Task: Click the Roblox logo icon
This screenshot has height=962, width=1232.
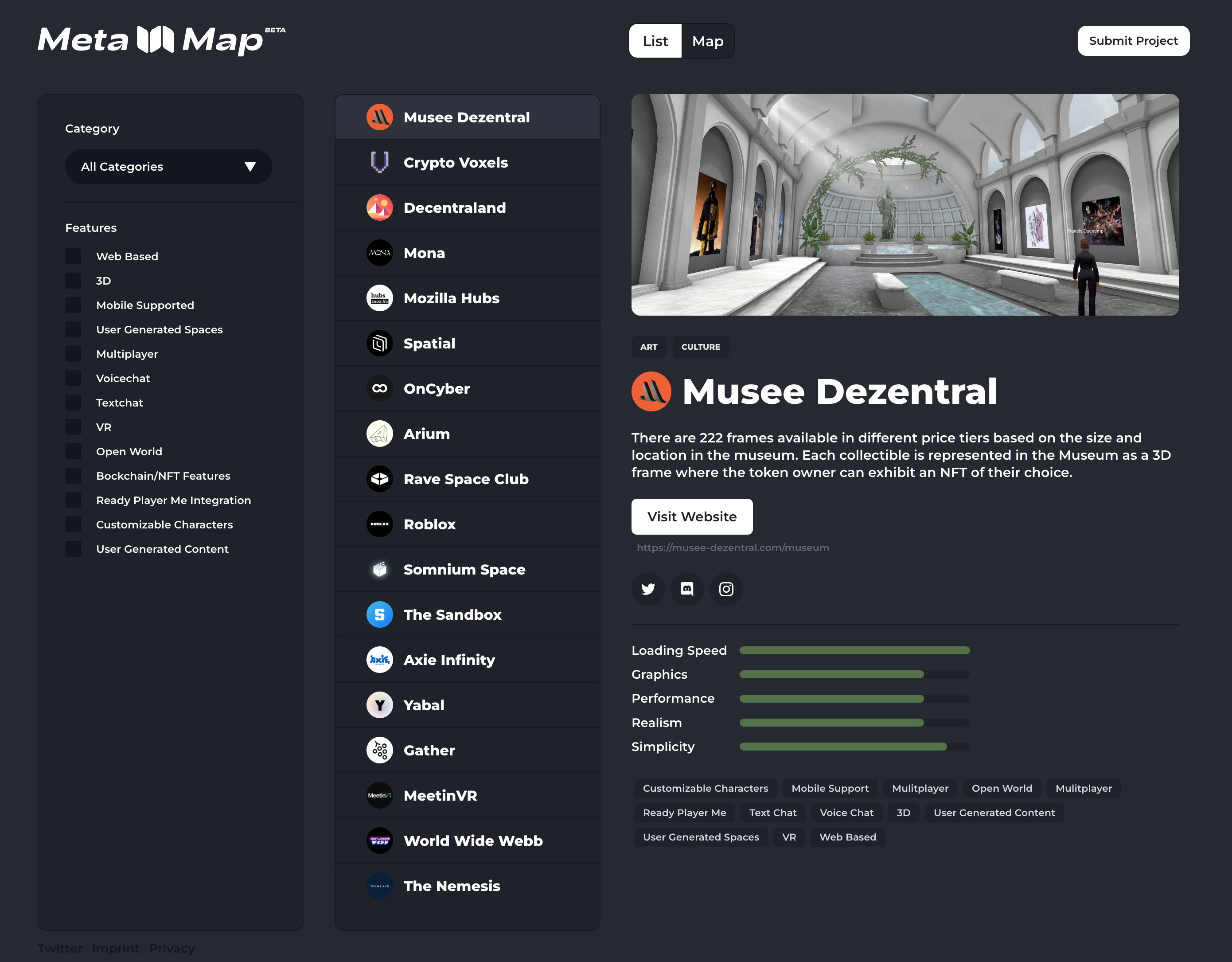Action: 380,524
